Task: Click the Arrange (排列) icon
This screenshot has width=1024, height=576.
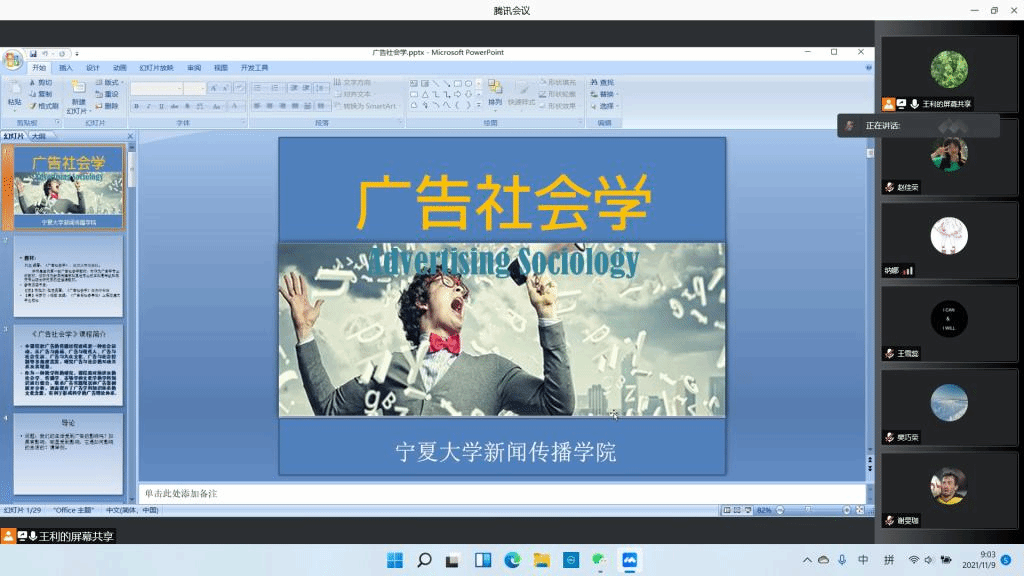Action: click(495, 92)
